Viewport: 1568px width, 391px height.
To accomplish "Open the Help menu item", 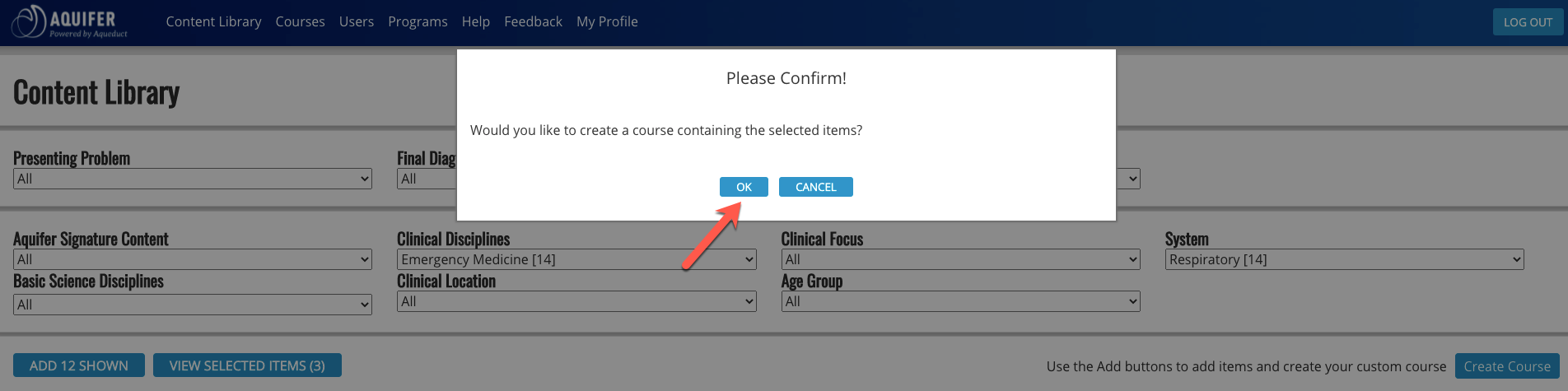I will (476, 21).
